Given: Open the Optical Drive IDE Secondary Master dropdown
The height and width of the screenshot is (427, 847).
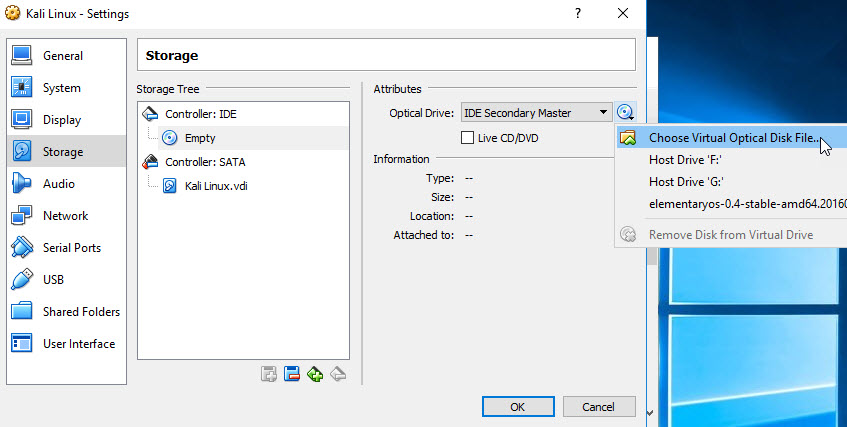Looking at the screenshot, I should click(x=536, y=113).
